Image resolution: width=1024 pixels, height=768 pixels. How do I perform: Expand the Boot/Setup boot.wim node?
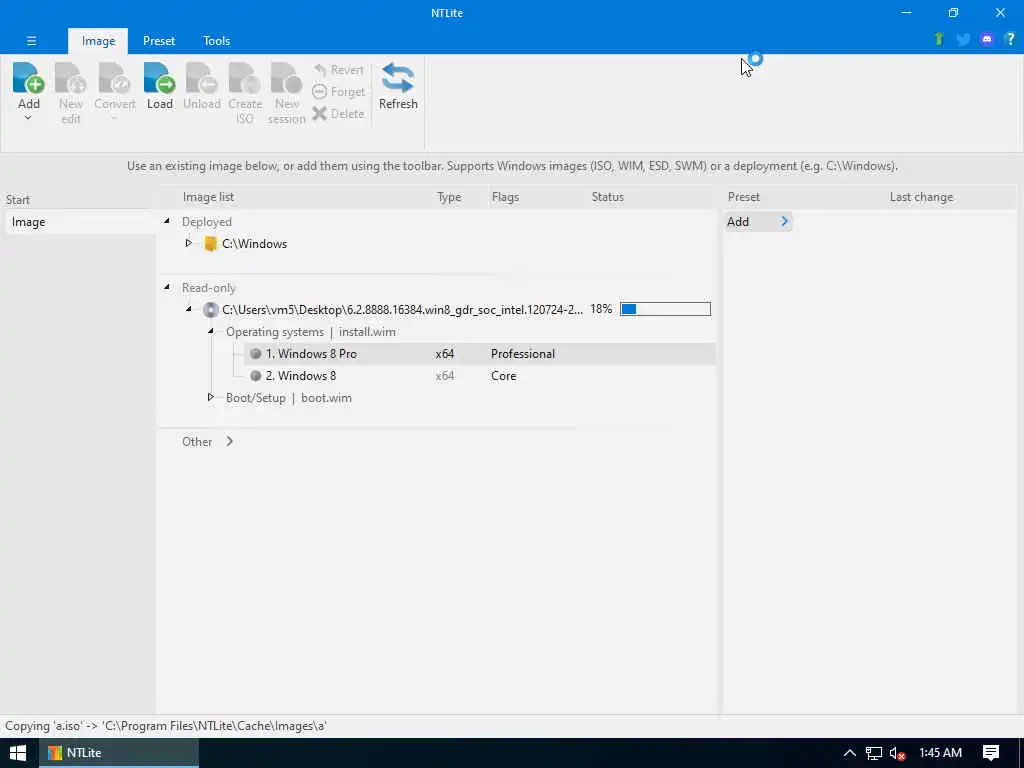click(x=210, y=397)
